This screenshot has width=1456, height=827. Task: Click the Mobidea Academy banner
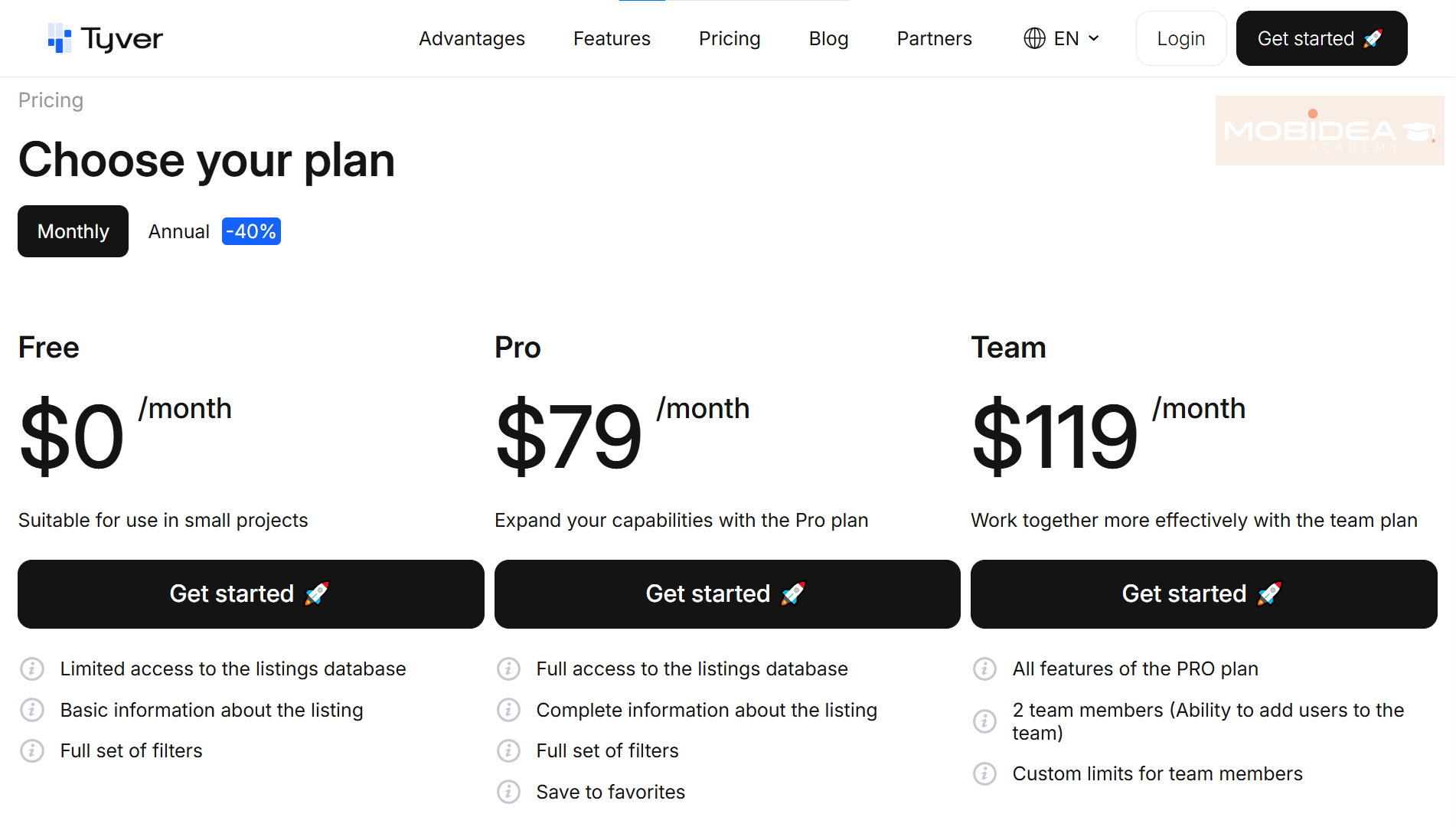(1328, 130)
